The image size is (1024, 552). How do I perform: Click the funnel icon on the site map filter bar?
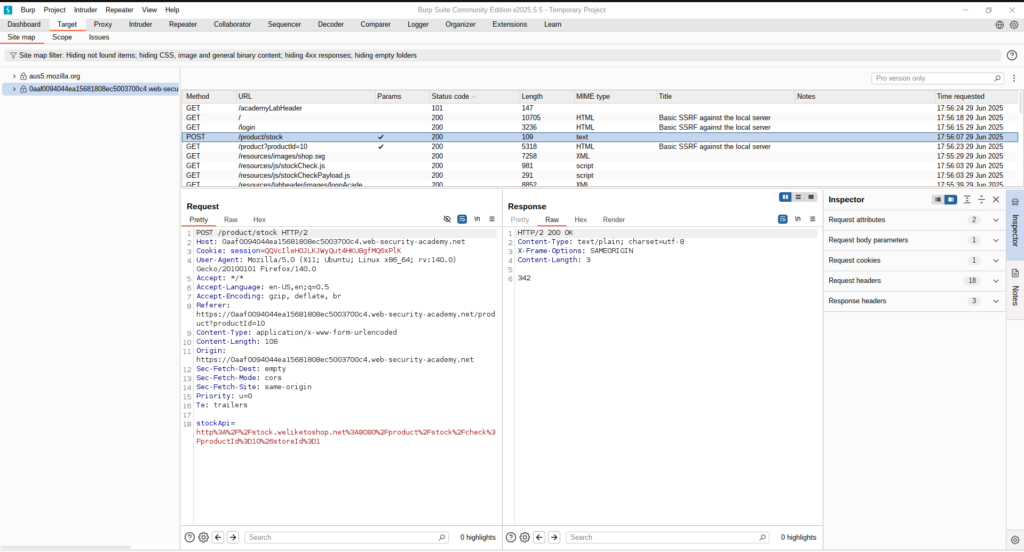(x=11, y=56)
